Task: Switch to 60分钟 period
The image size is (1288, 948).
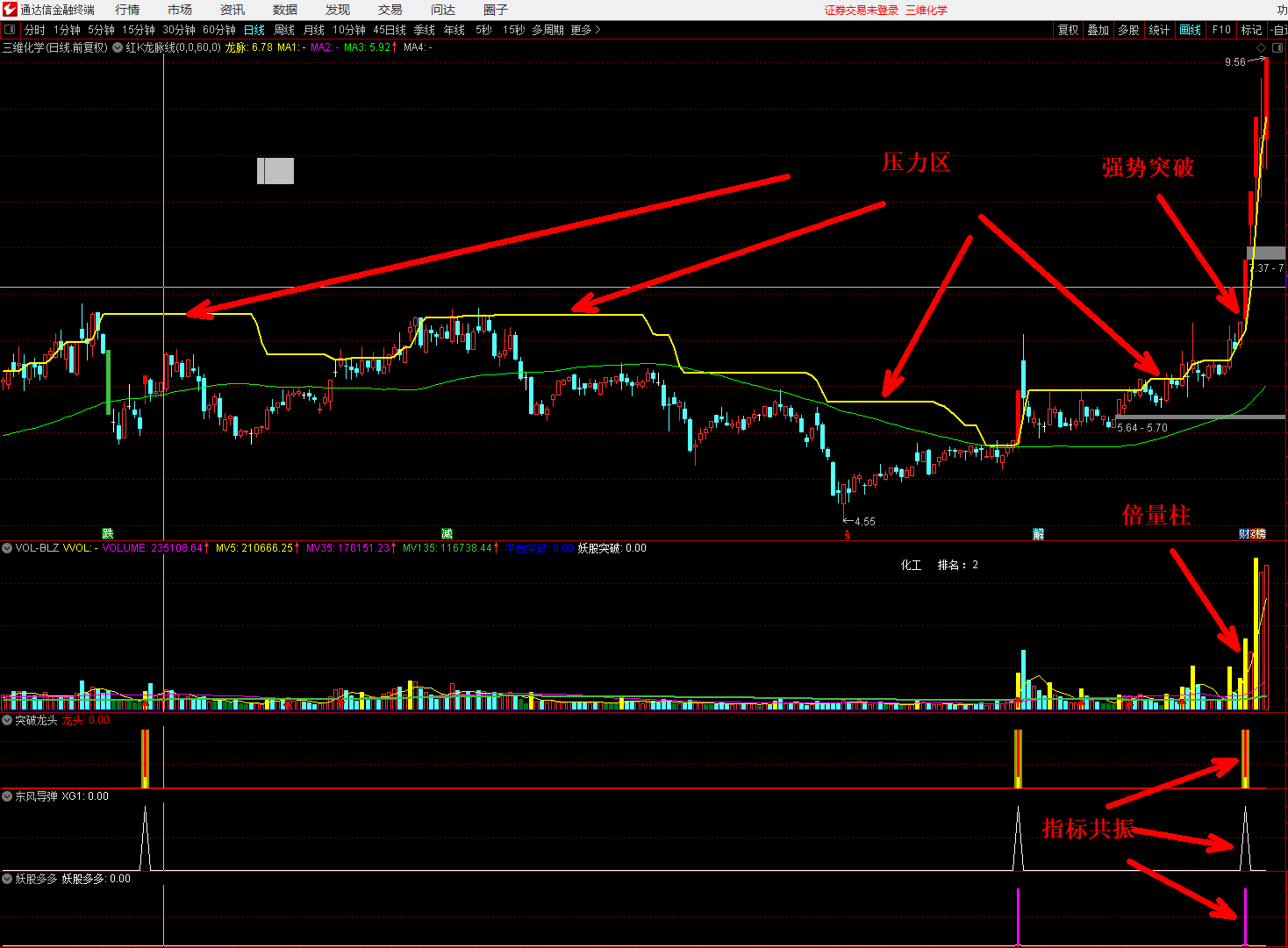Action: [219, 30]
